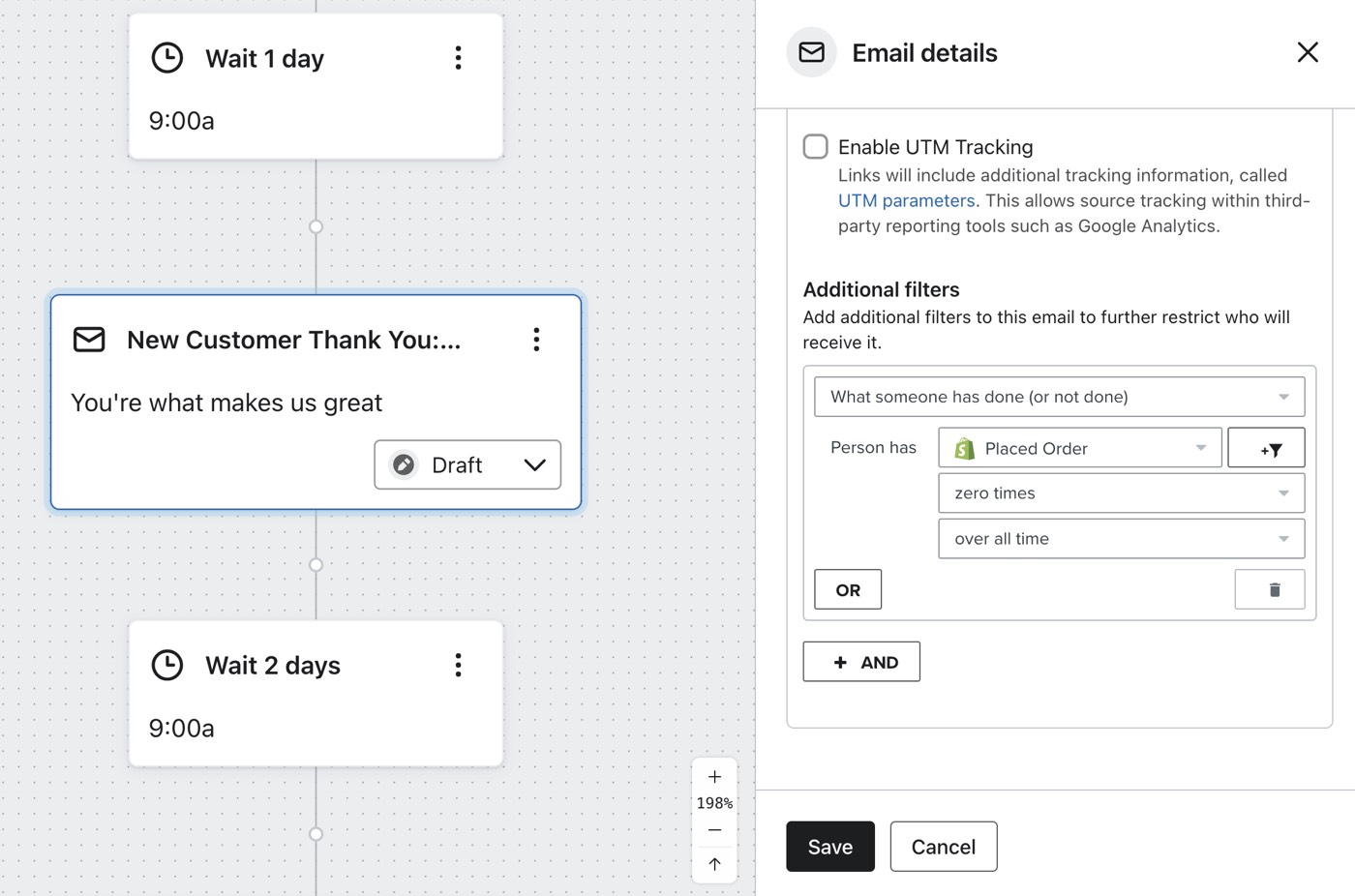Viewport: 1355px width, 896px height.
Task: Add an OR condition to filter
Action: 848,589
